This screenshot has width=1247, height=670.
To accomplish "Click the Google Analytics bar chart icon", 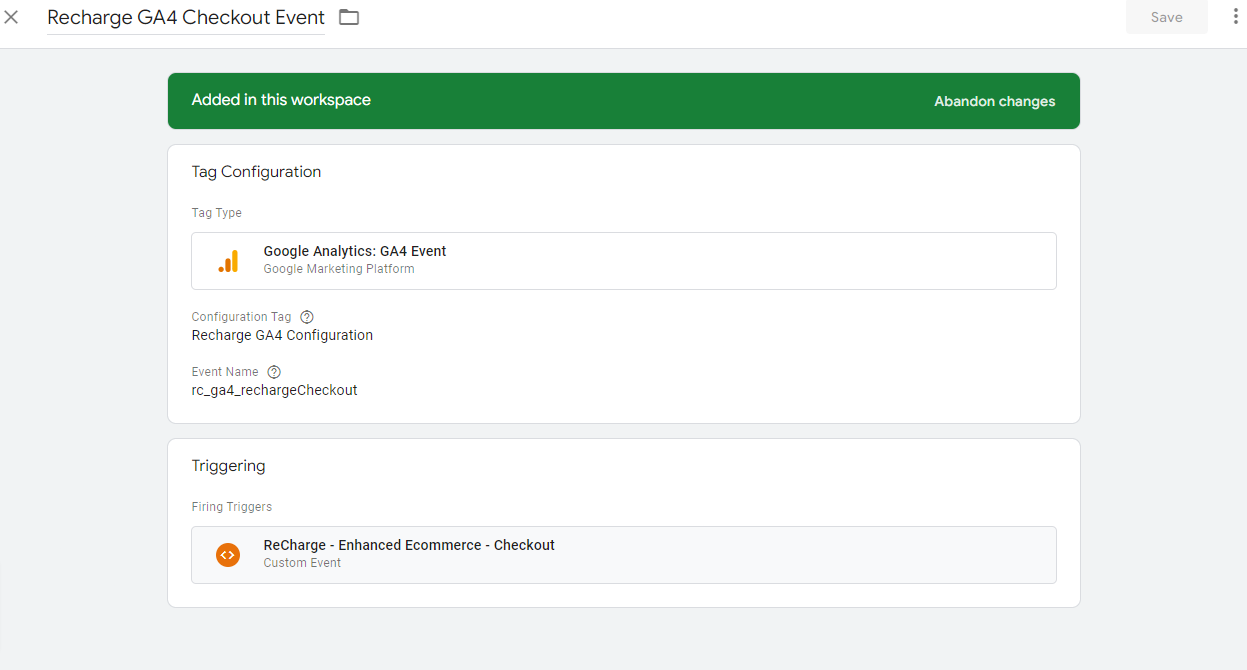I will point(228,261).
